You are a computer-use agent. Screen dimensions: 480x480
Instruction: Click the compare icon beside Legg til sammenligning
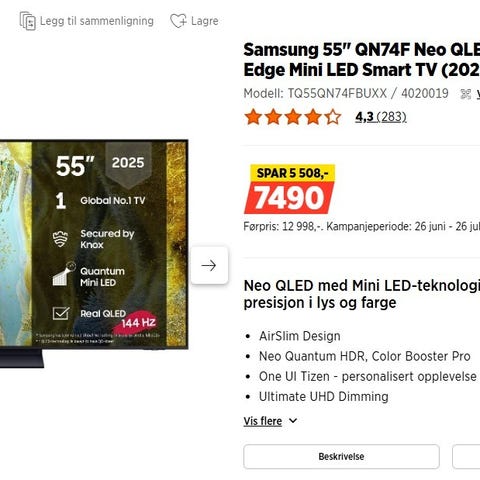[x=28, y=21]
